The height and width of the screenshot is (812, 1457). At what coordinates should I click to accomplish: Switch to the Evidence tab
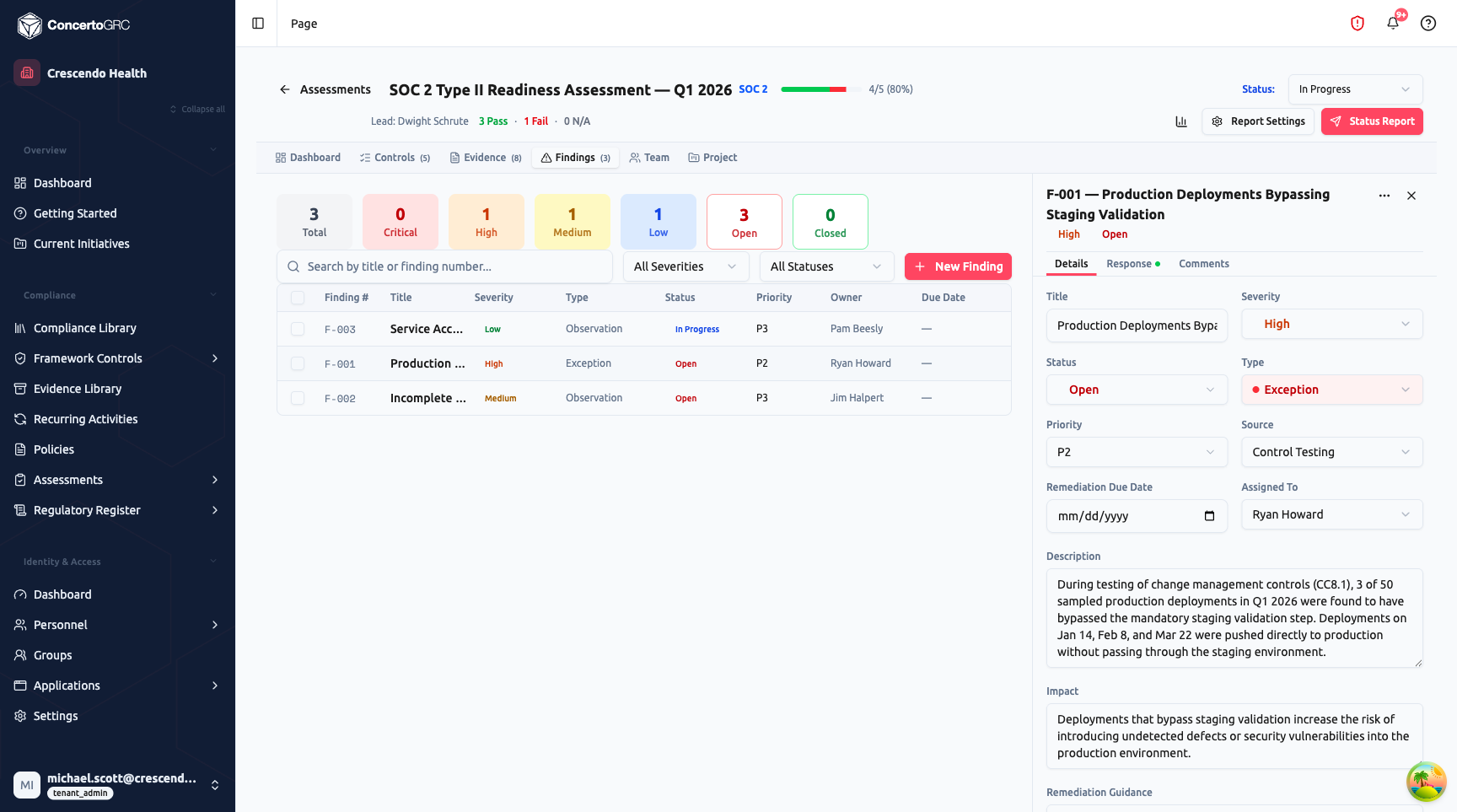pos(486,158)
